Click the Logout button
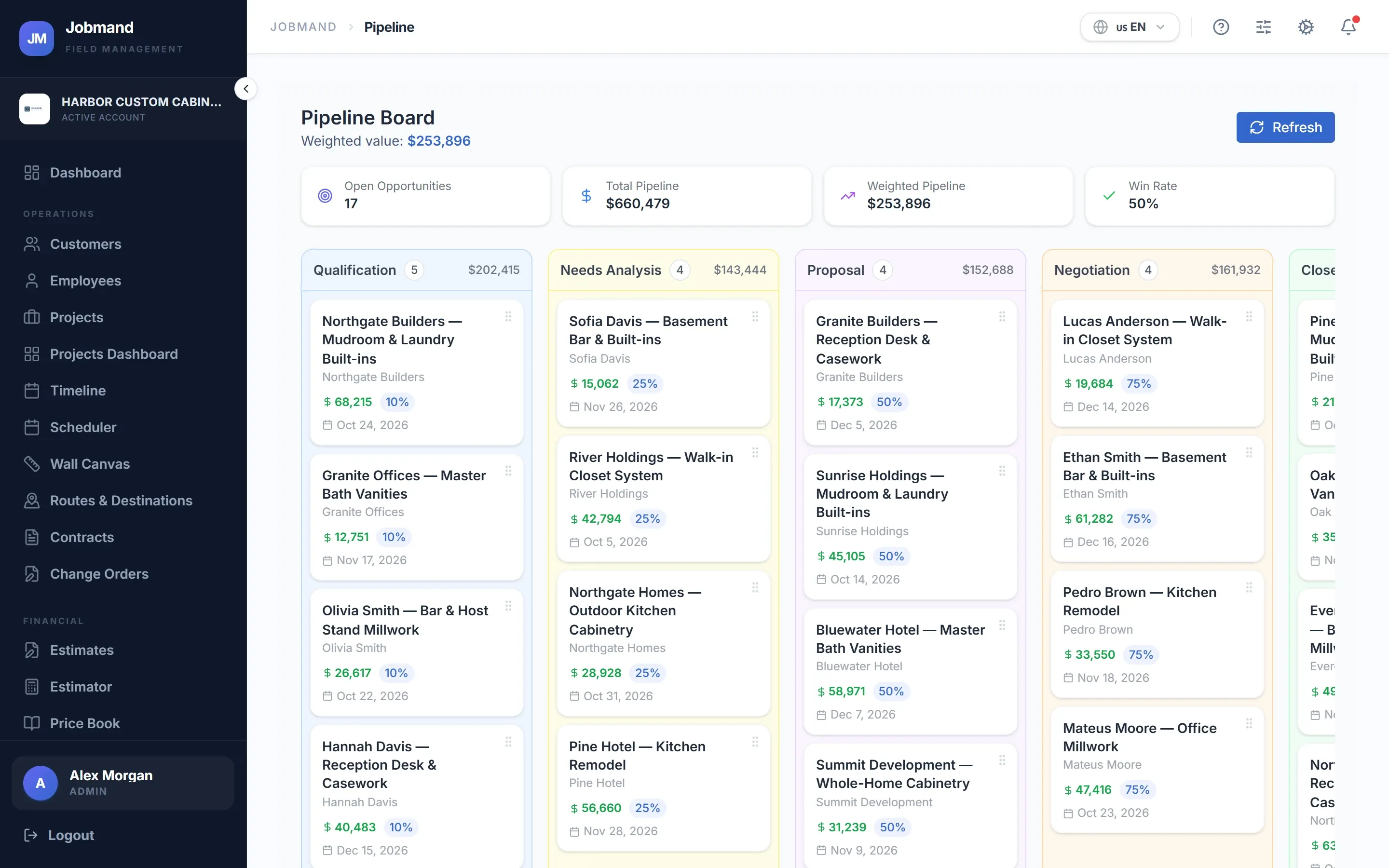Viewport: 1389px width, 868px height. [x=60, y=835]
